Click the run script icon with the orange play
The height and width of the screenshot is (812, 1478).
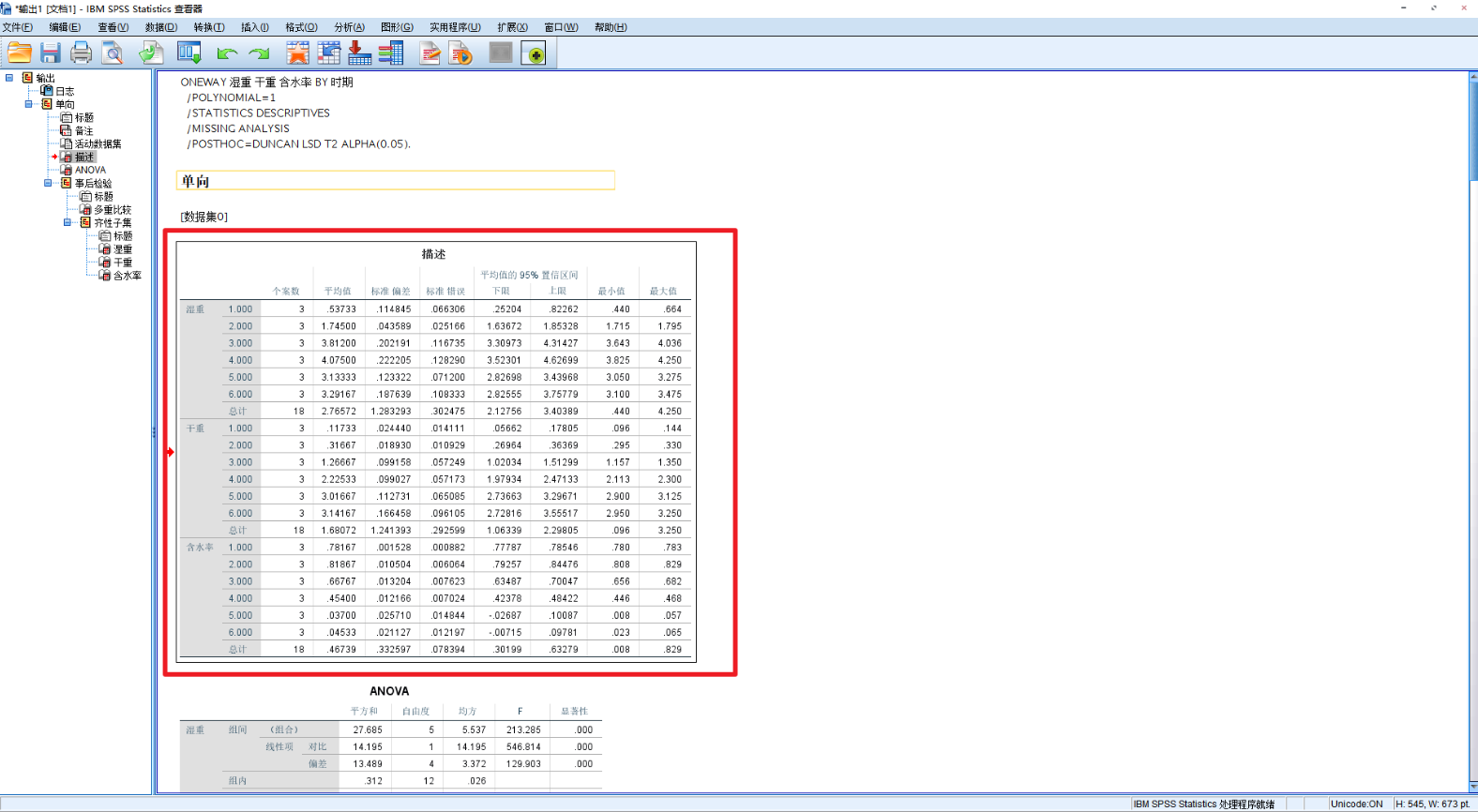pyautogui.click(x=461, y=53)
